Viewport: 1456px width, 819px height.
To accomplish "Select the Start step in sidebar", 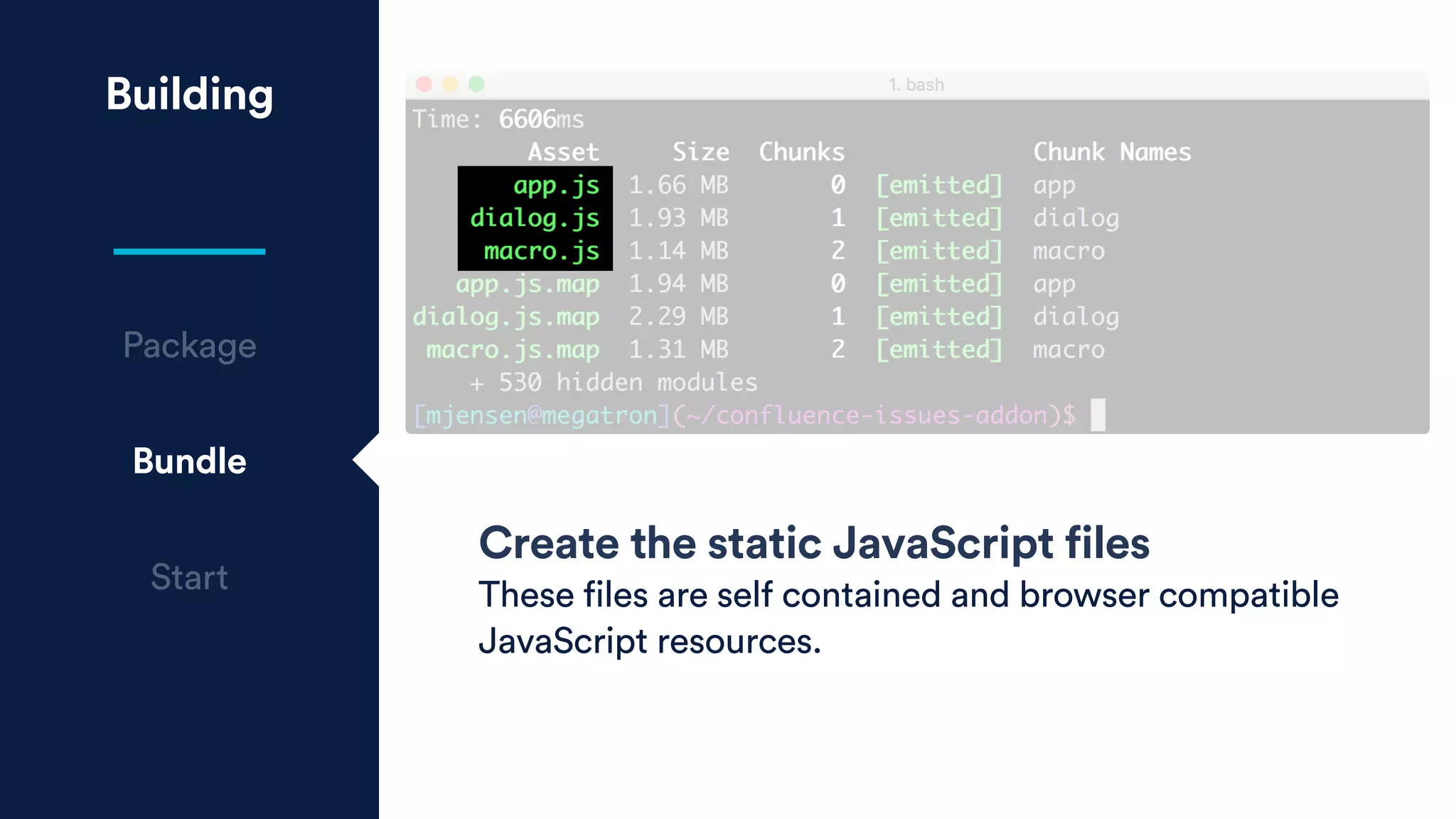I will 189,577.
